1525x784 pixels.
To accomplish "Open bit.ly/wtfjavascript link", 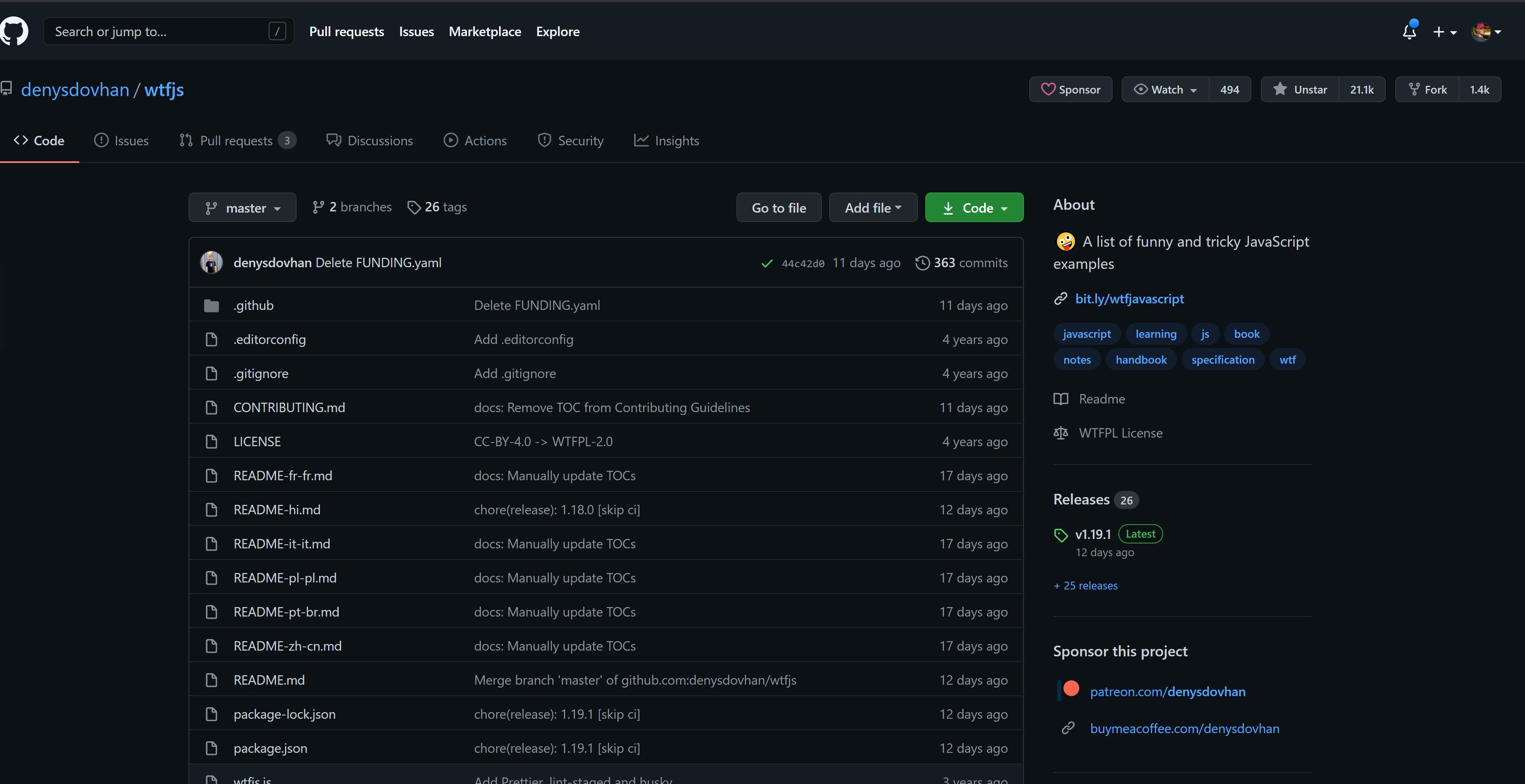I will pos(1129,299).
